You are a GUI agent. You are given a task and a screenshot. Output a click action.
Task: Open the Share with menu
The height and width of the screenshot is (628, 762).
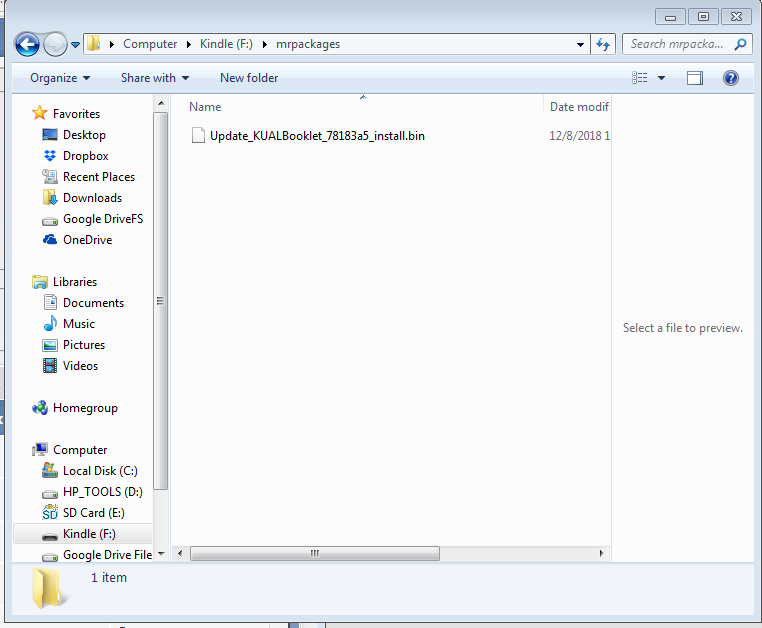tap(155, 78)
